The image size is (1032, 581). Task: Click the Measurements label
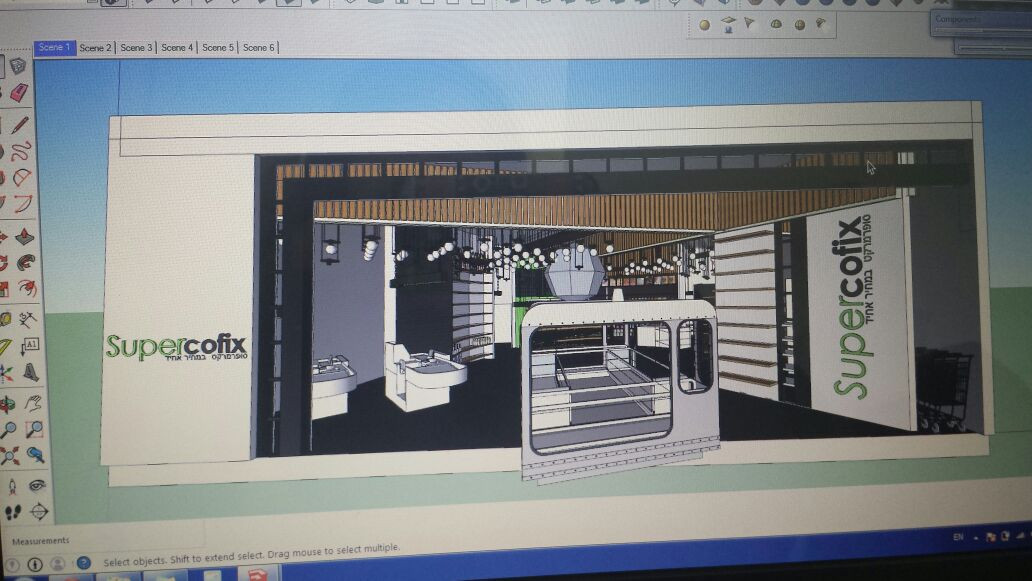(41, 541)
